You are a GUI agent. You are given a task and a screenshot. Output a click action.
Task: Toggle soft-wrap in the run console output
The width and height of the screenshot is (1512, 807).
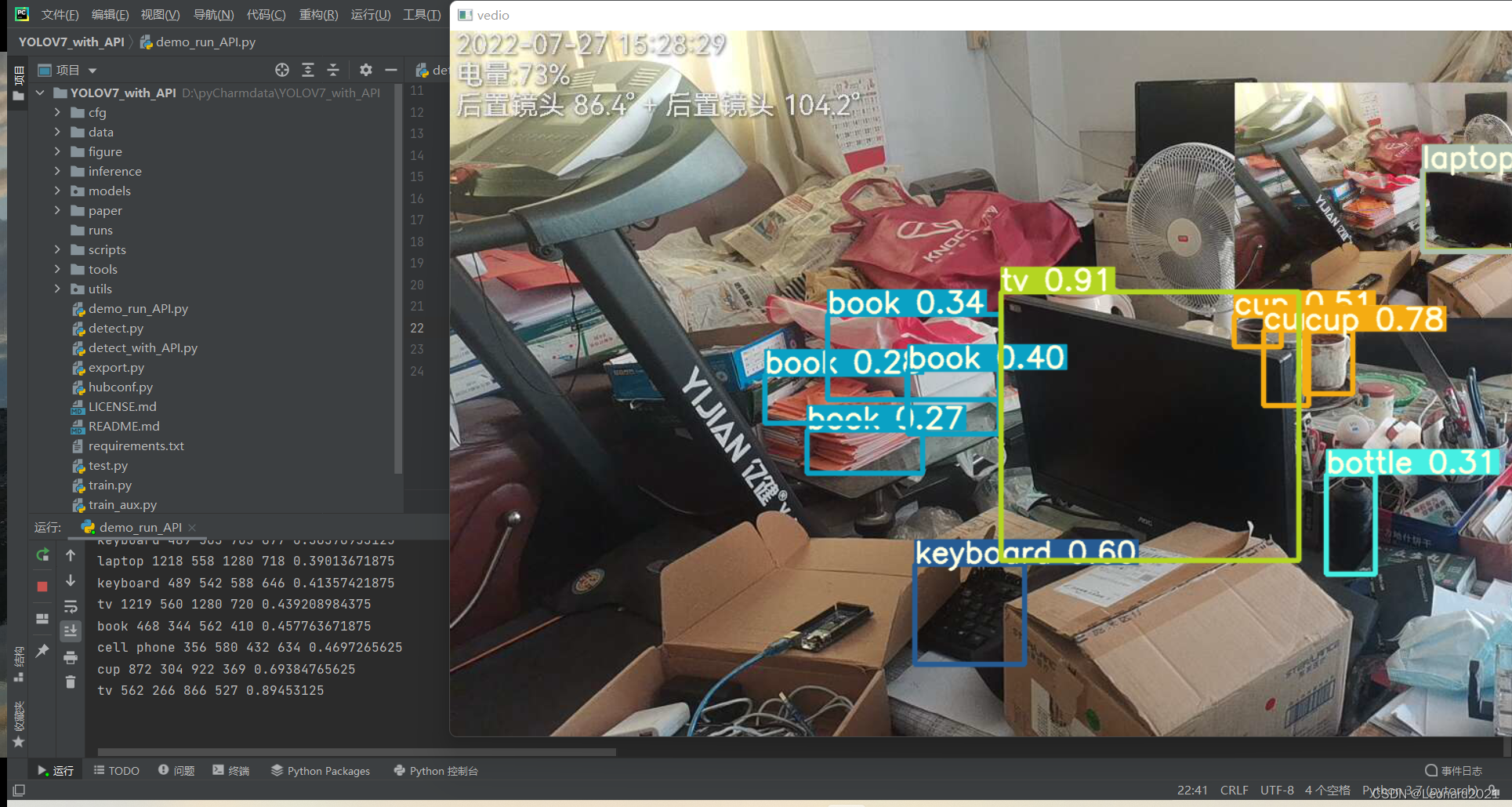pyautogui.click(x=71, y=606)
